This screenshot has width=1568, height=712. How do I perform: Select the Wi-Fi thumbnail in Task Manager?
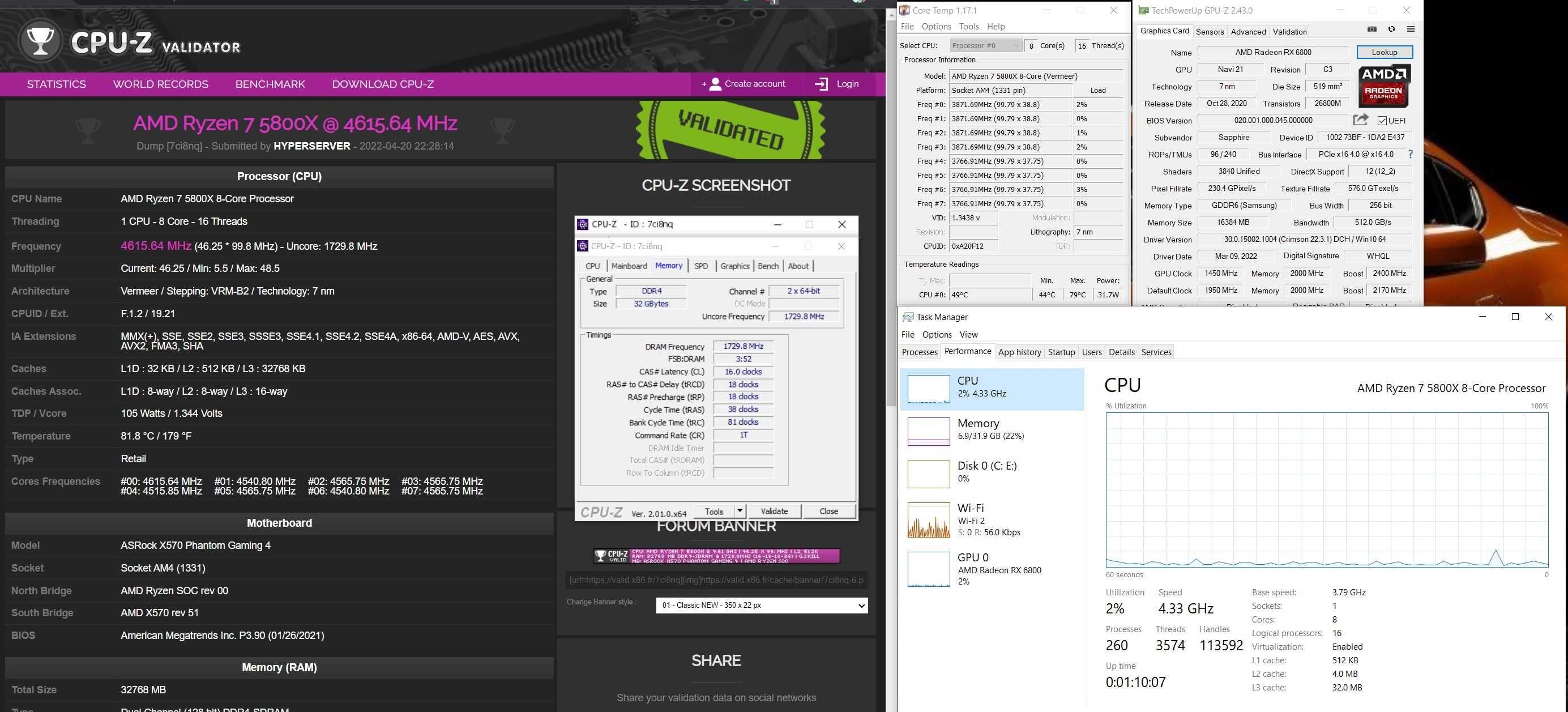[928, 519]
